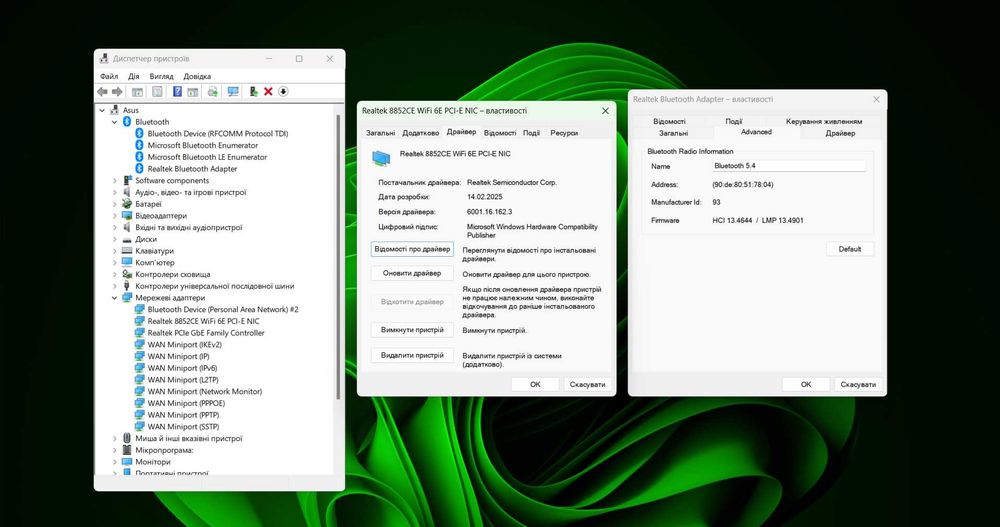Select Bluetooth Device (Personal Area Network) #2 row

[223, 309]
